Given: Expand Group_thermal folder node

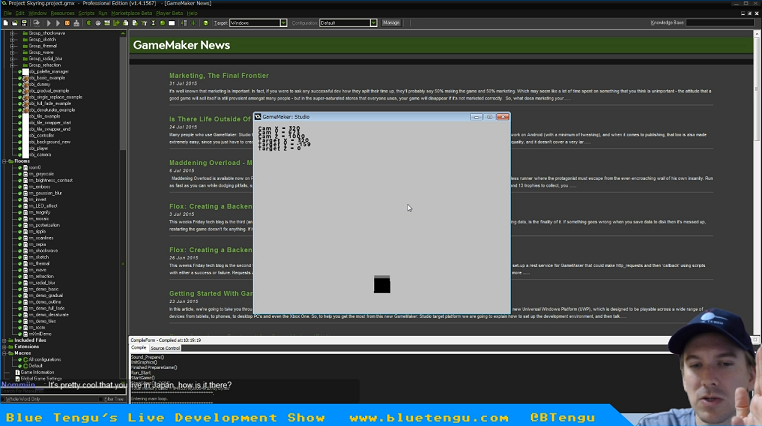Looking at the screenshot, I should pyautogui.click(x=12, y=46).
